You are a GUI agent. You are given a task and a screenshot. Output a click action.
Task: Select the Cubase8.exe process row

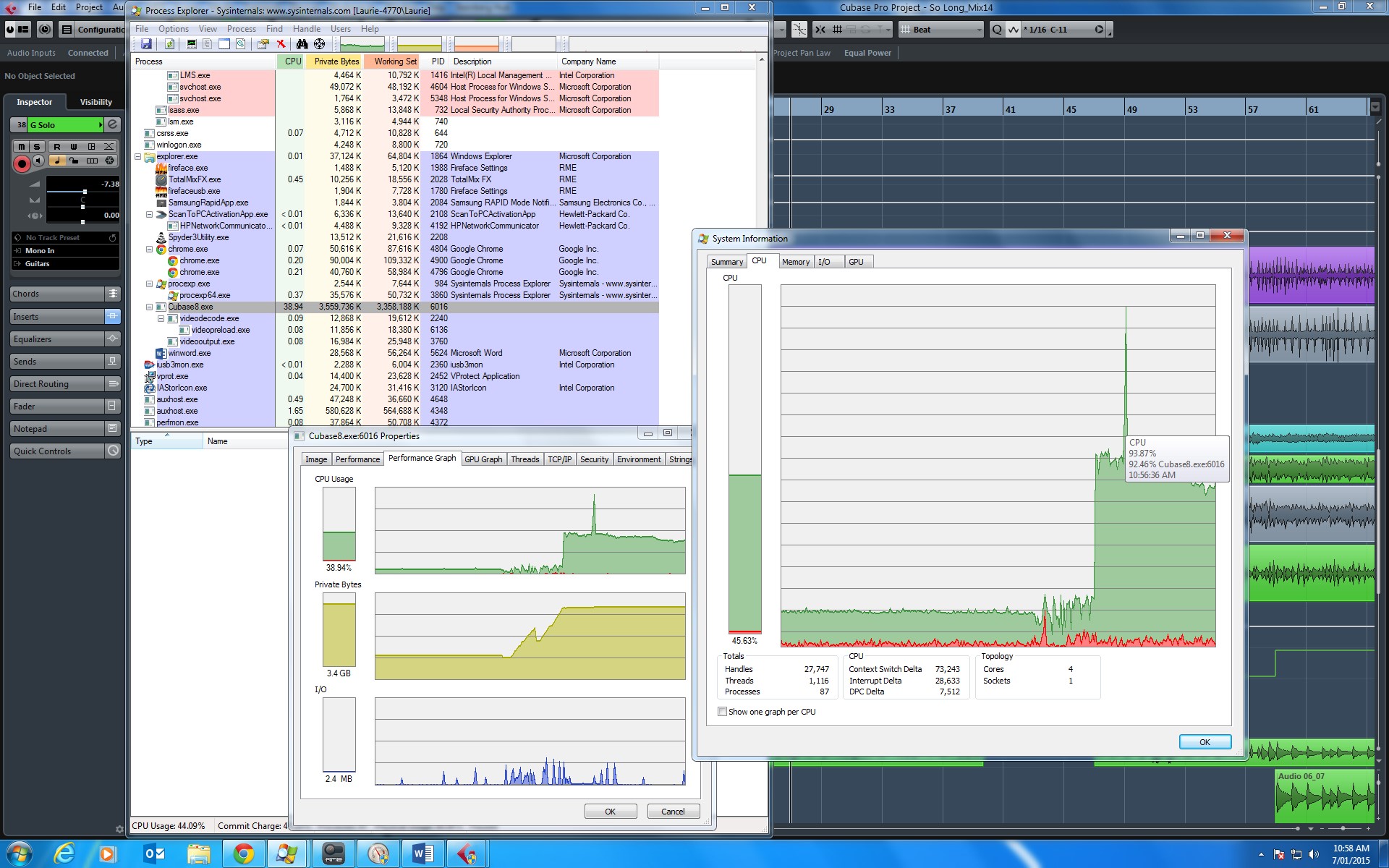click(x=395, y=307)
